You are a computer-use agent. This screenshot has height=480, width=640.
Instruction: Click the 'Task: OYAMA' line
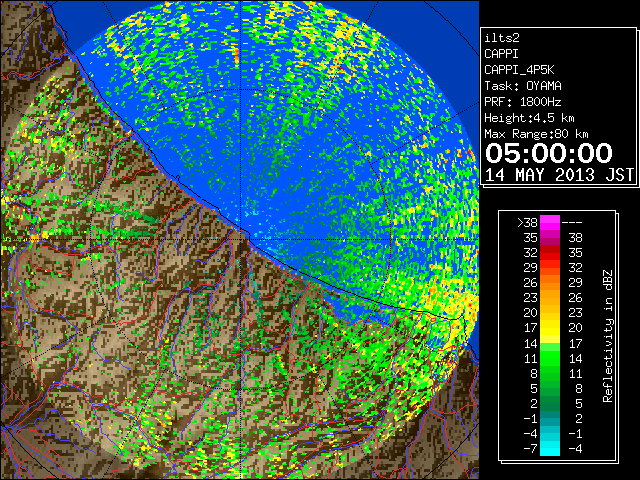(x=523, y=86)
